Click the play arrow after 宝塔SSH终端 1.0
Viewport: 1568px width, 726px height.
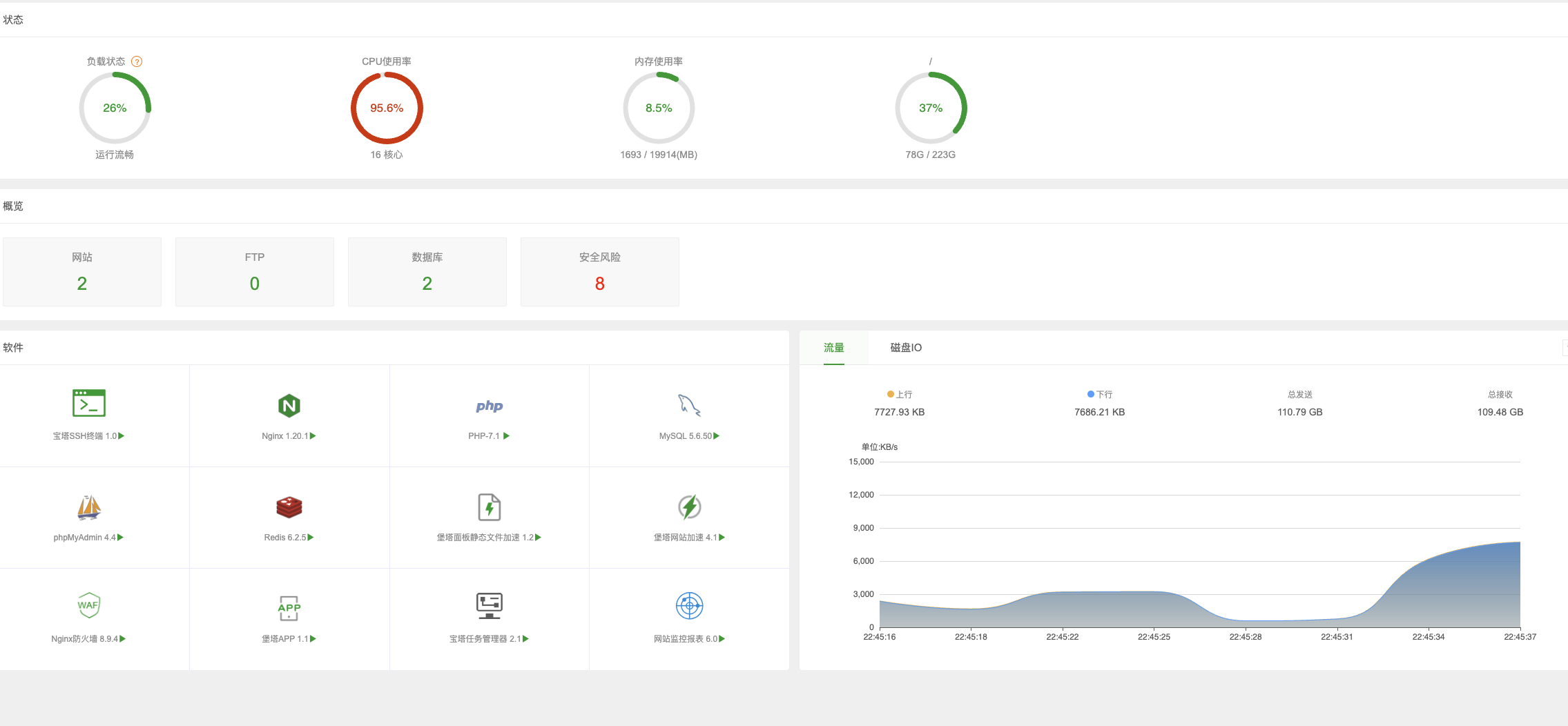click(x=122, y=436)
